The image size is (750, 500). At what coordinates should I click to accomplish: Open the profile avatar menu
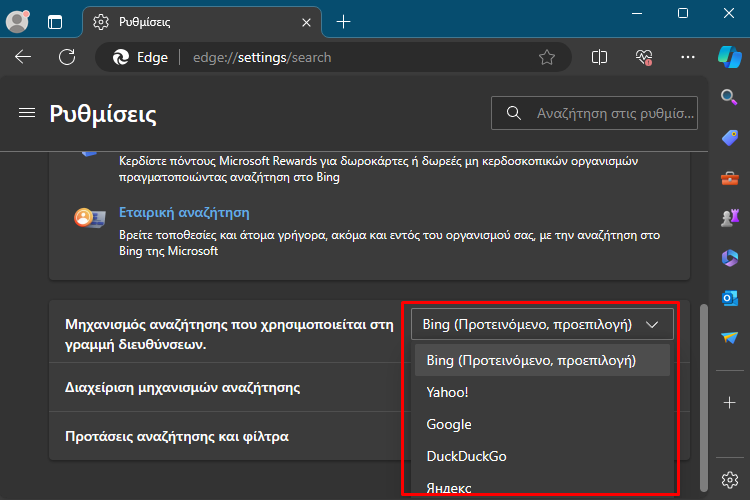point(17,22)
